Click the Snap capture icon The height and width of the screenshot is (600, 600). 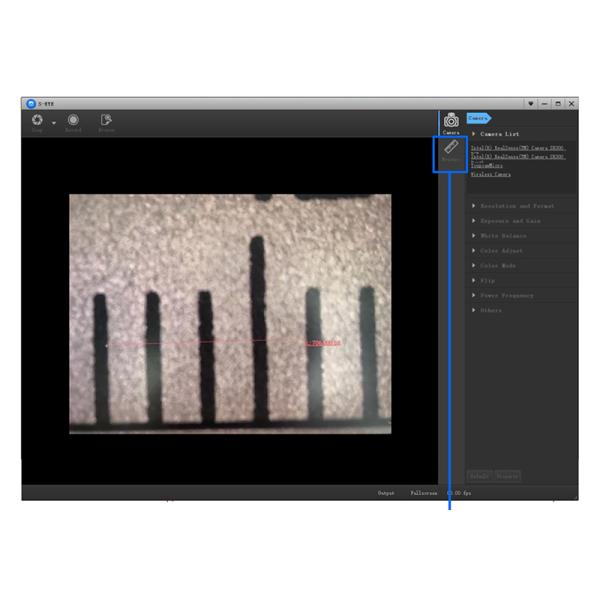click(x=37, y=120)
